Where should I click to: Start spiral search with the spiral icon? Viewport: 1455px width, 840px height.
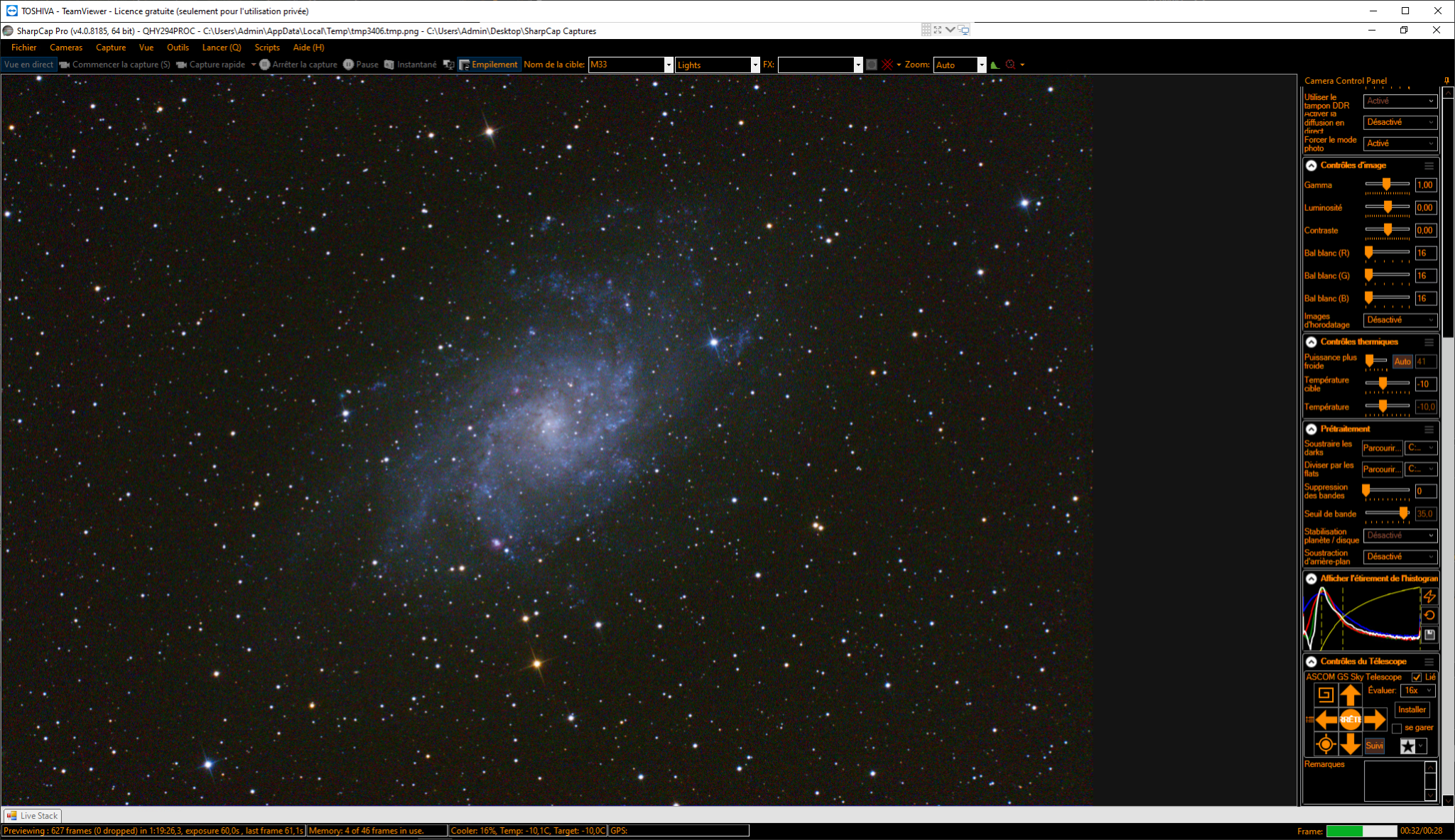(1326, 694)
